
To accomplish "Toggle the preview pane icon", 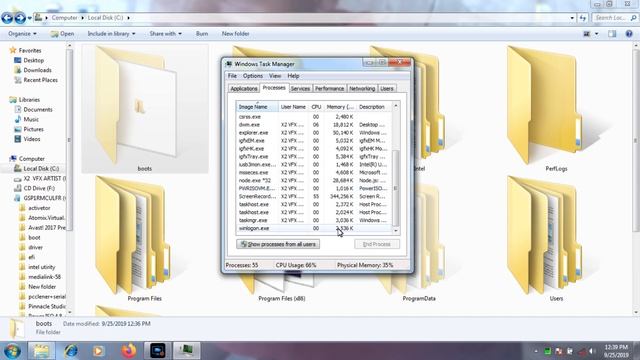I will tap(612, 34).
